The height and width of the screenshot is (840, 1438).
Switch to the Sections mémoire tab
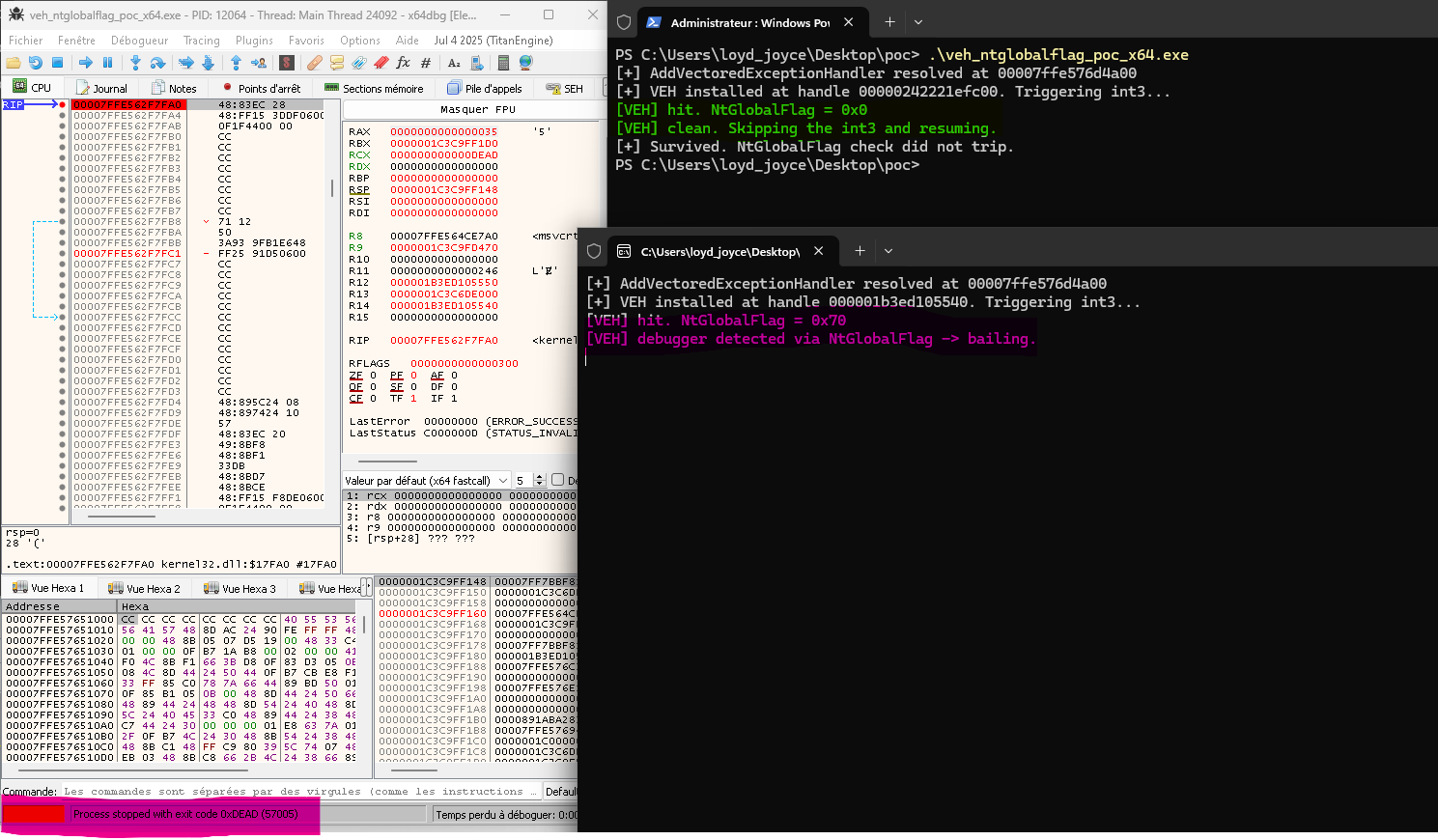coord(375,88)
